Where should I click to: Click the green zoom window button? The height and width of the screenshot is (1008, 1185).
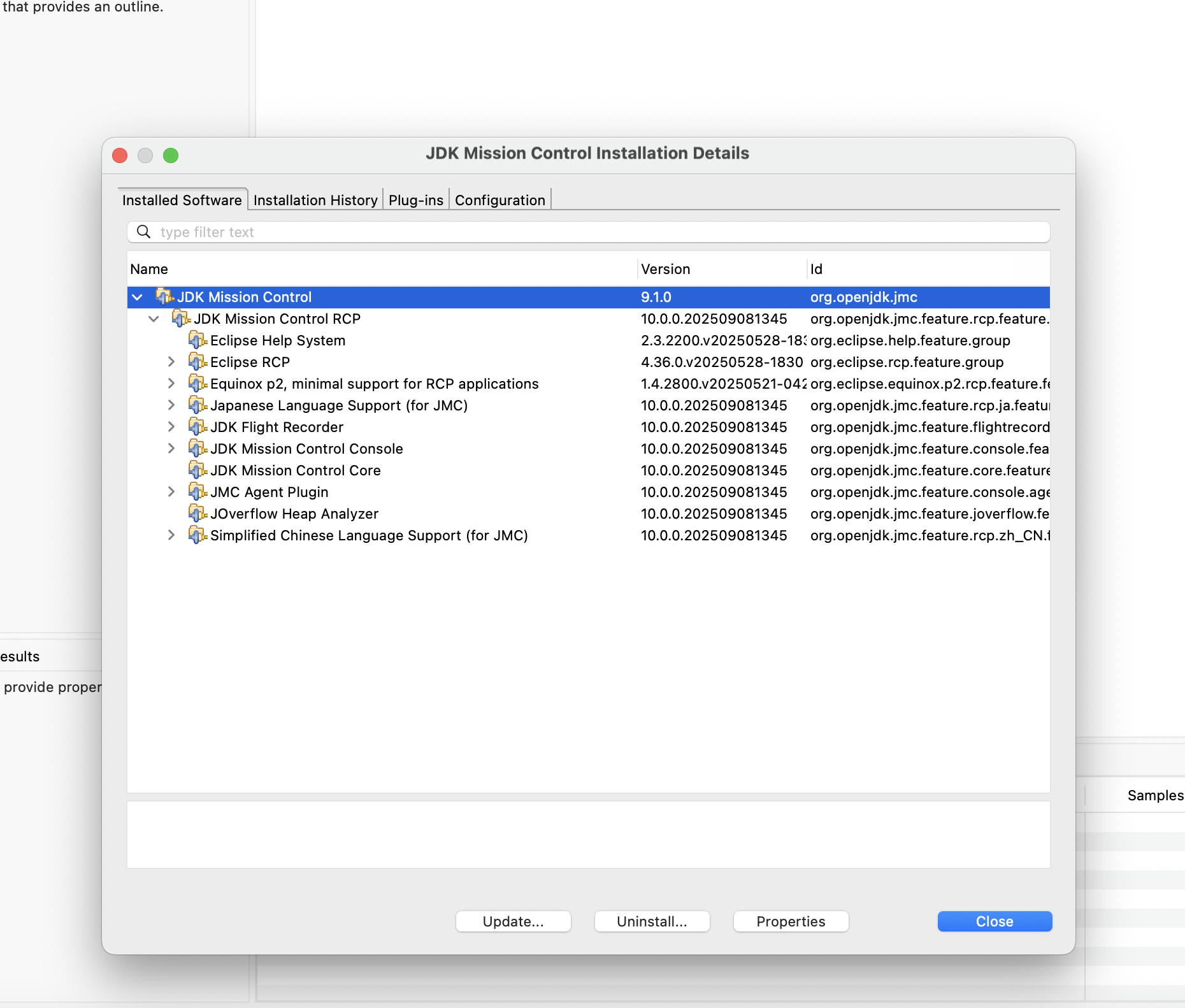171,155
